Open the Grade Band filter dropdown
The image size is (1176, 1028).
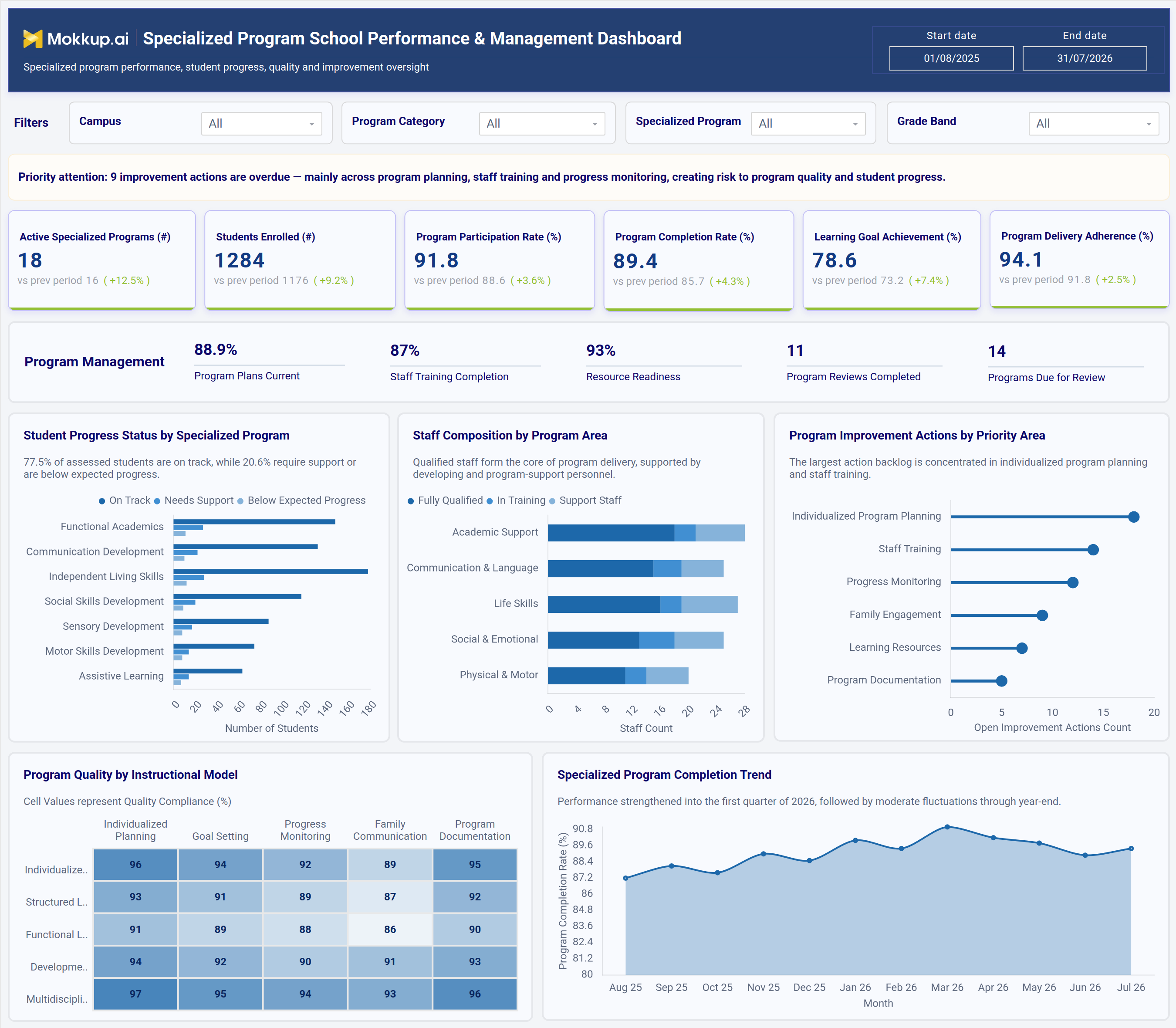pyautogui.click(x=1093, y=123)
